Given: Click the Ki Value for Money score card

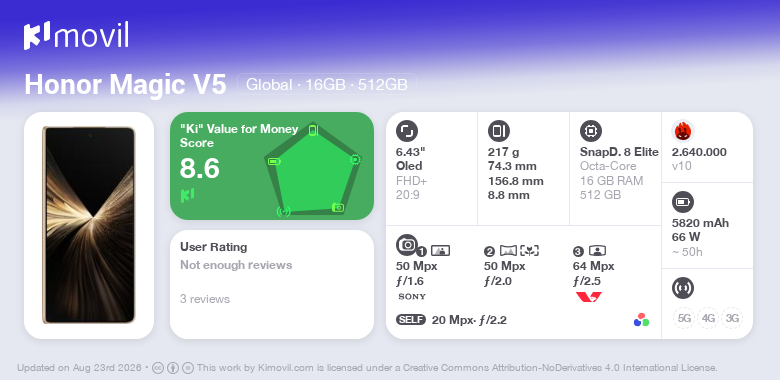Looking at the screenshot, I should [272, 166].
